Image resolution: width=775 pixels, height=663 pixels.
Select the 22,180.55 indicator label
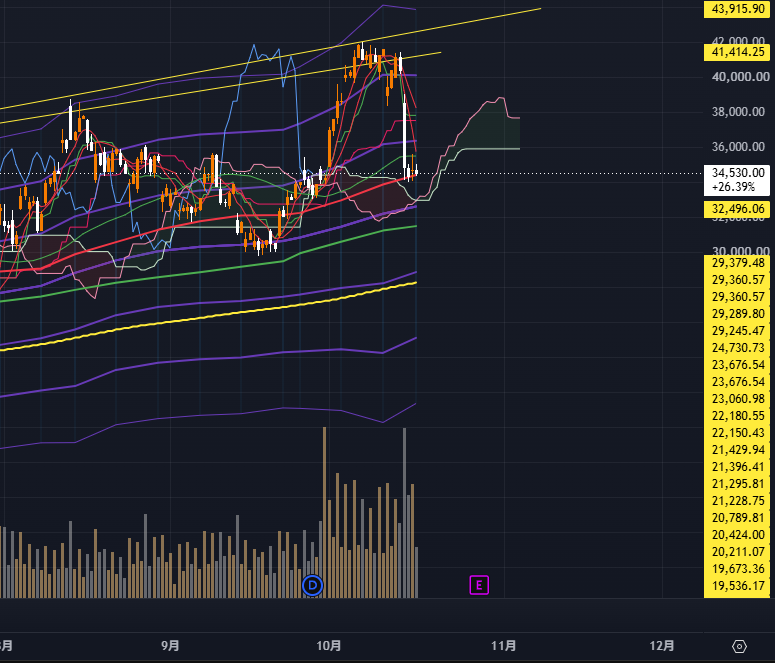click(x=736, y=416)
